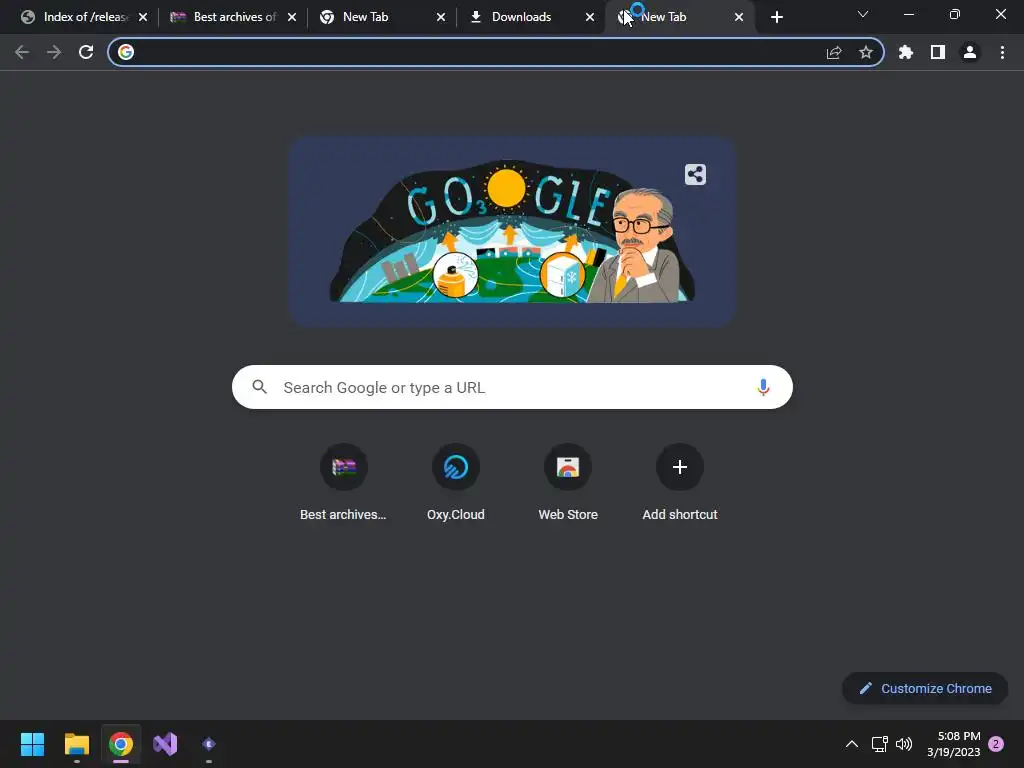
Task: Open the network status tray icon
Action: click(x=879, y=744)
